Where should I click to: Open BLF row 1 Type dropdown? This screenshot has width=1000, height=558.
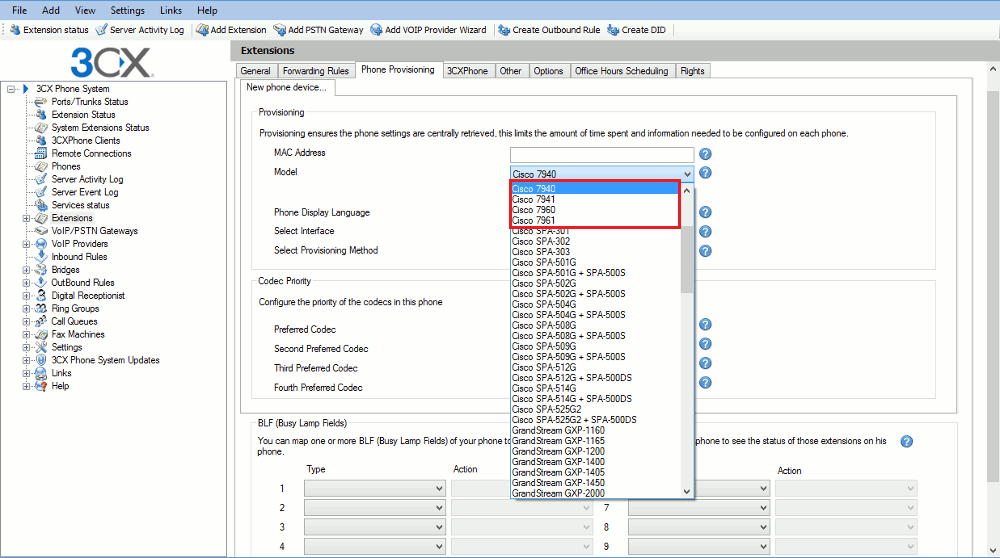374,488
